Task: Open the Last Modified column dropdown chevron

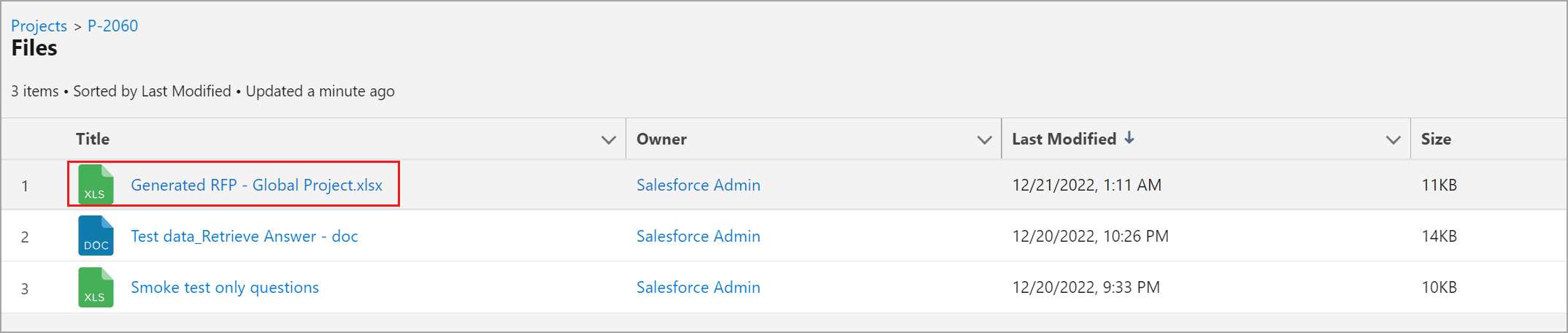Action: [1393, 139]
